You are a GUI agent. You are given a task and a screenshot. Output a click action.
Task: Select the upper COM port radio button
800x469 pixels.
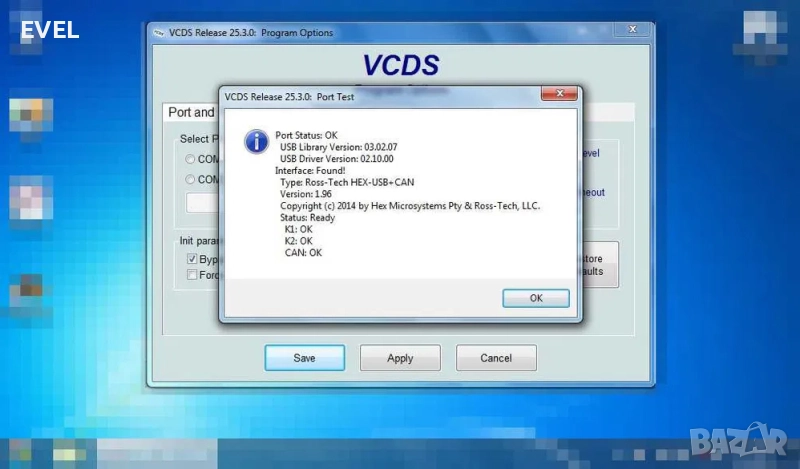click(190, 159)
